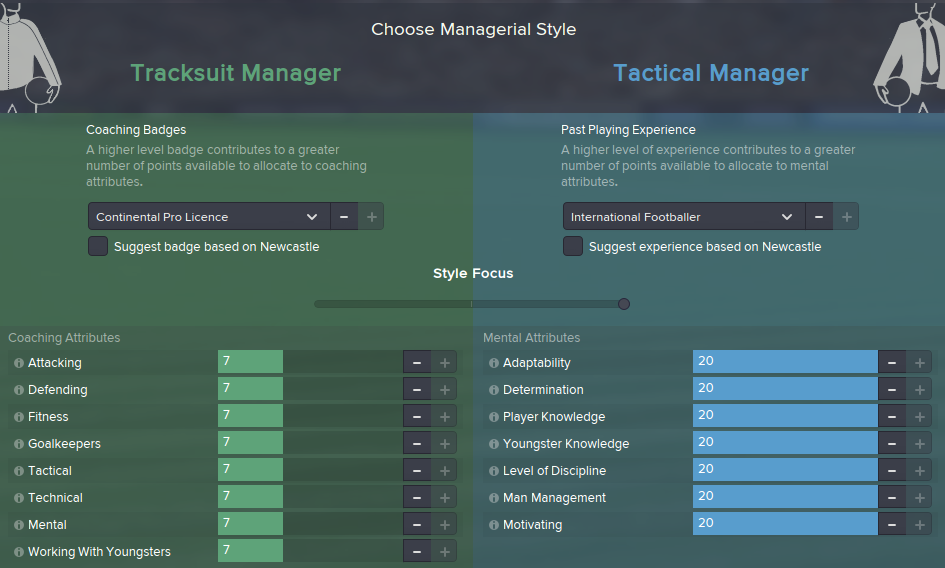
Task: Lower coaching badge level with minus
Action: tap(343, 217)
